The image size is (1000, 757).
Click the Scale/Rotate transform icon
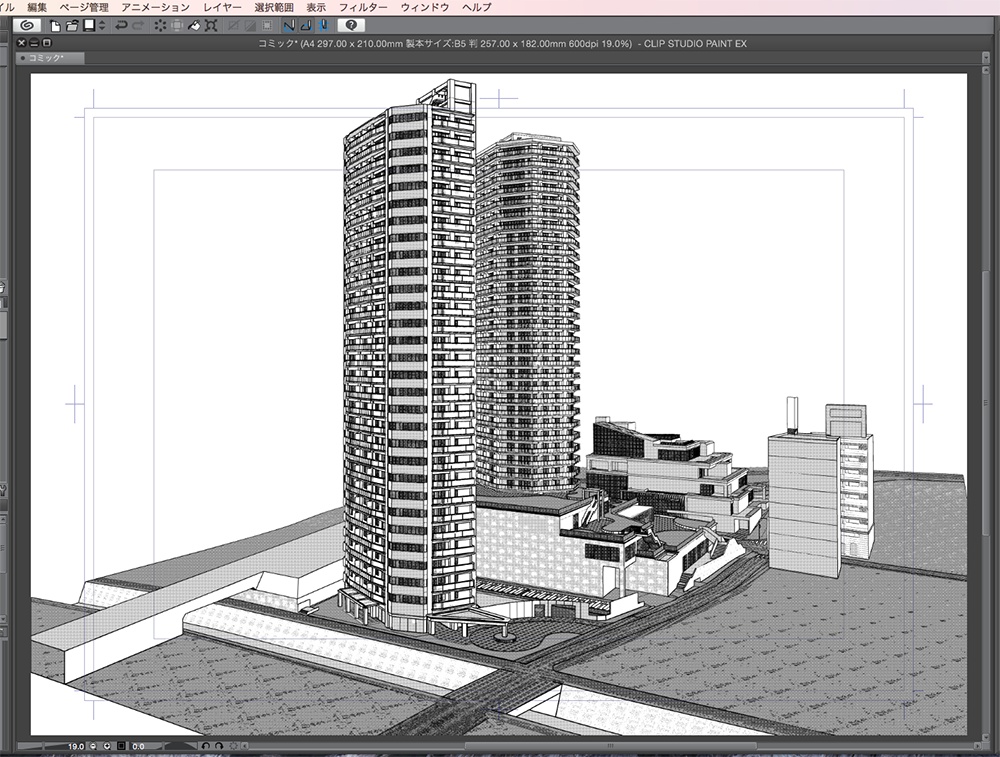211,24
